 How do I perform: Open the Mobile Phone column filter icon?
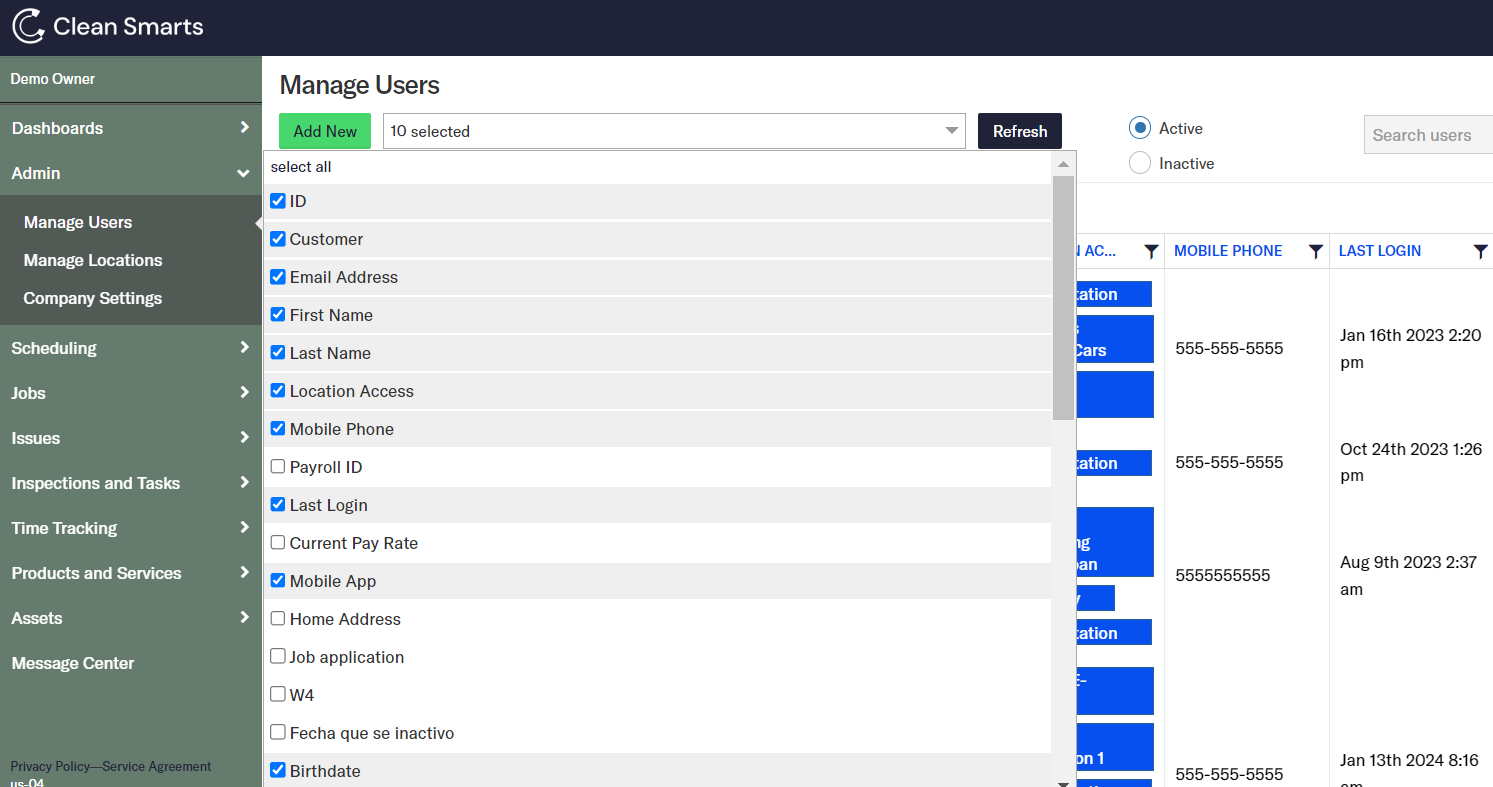(1316, 251)
